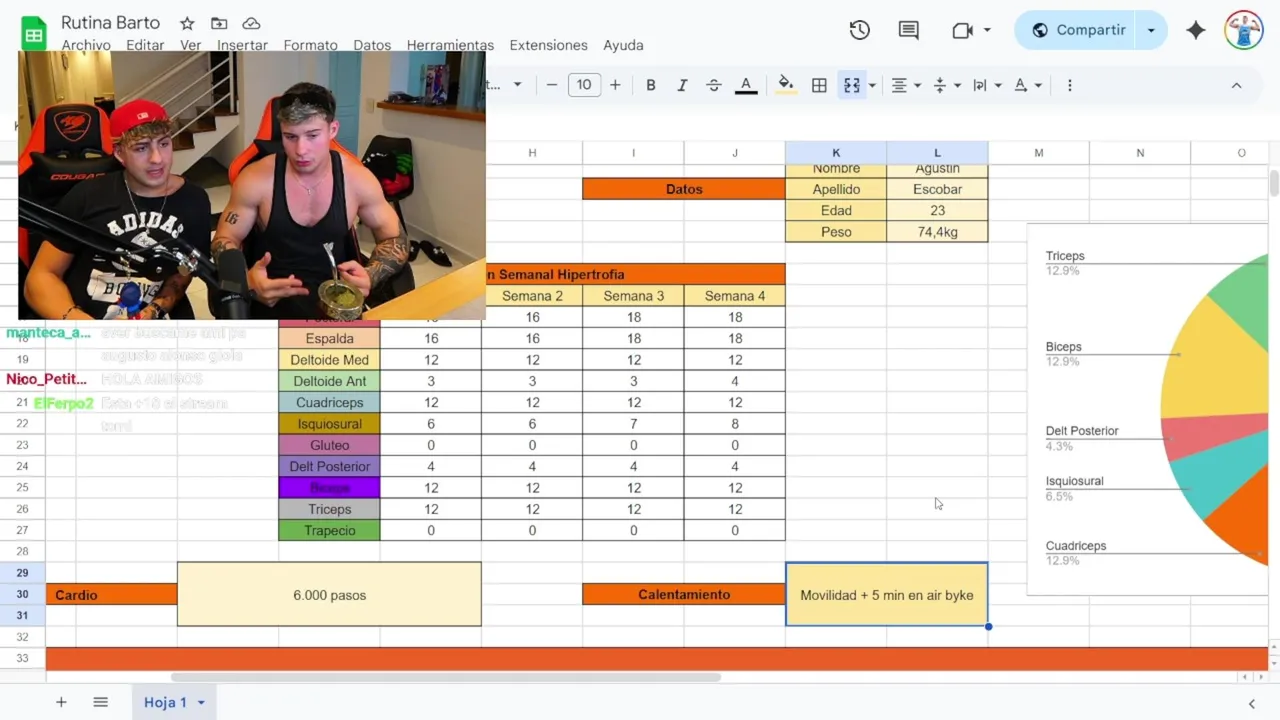Toggle strikethrough formatting
Screen dimensions: 1280x720
click(713, 85)
